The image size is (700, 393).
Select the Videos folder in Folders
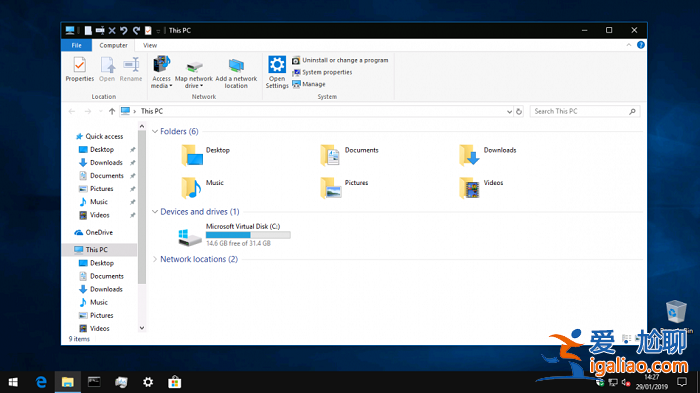481,188
